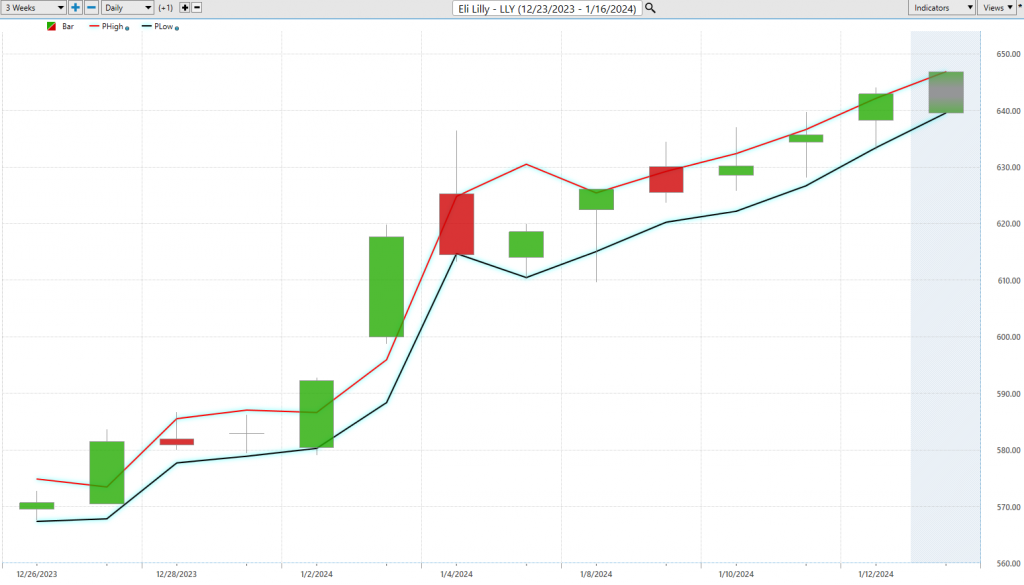This screenshot has height=585, width=1024.
Task: Click the 1/4/2024 date axis label
Action: pyautogui.click(x=456, y=575)
